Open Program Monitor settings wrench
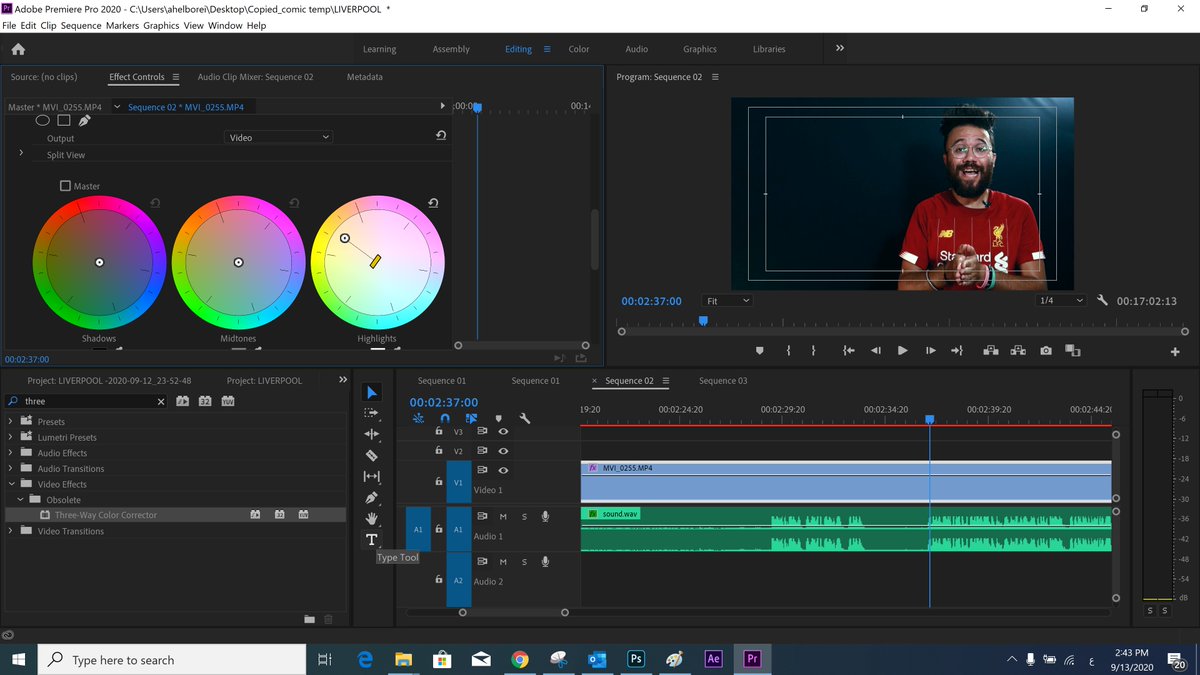 point(1102,300)
